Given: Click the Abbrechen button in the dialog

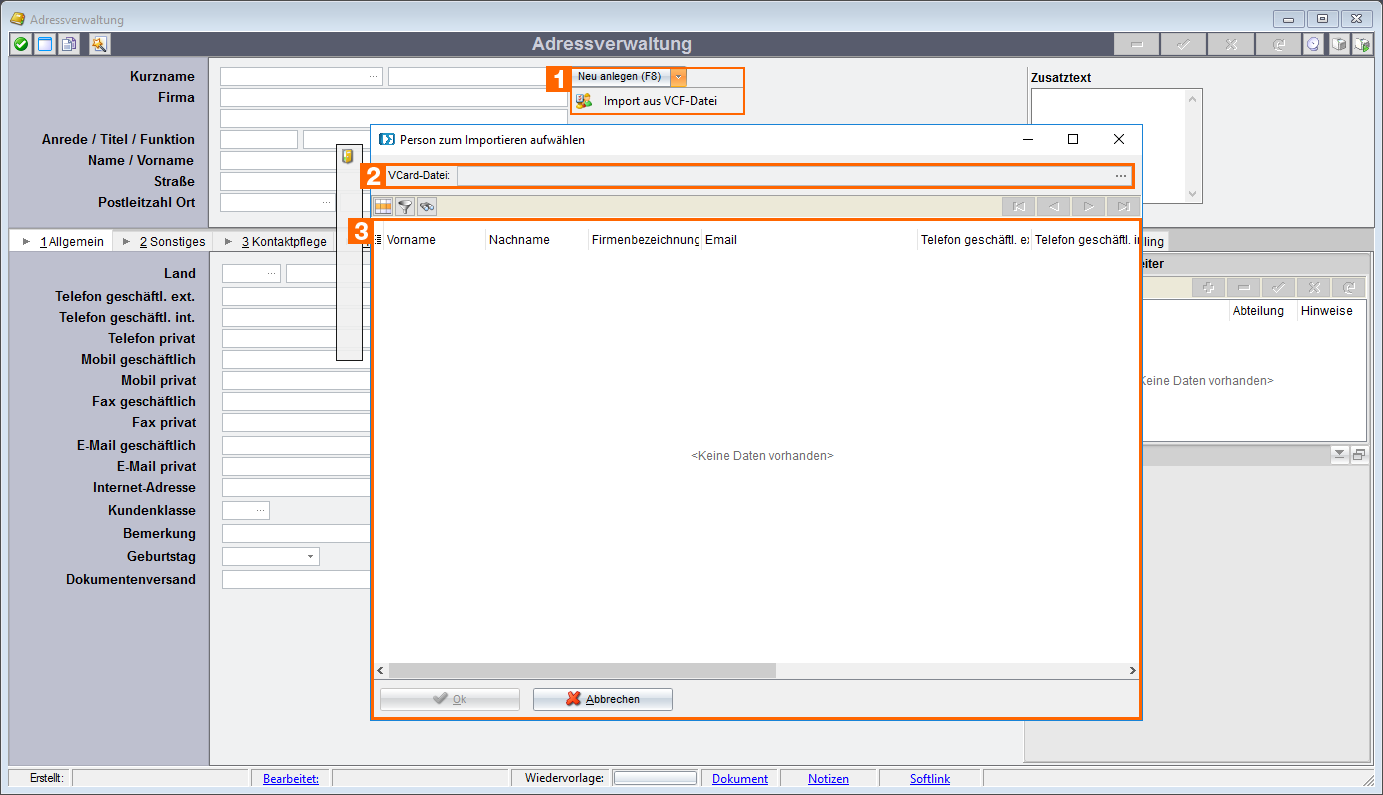Looking at the screenshot, I should tap(603, 699).
